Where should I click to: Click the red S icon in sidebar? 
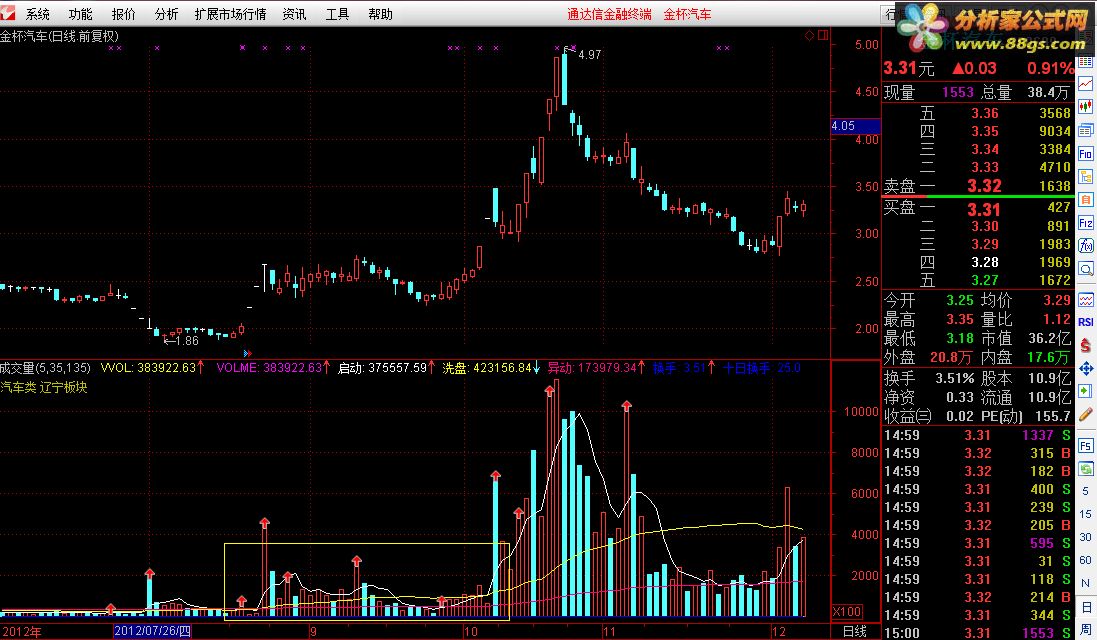click(1086, 345)
